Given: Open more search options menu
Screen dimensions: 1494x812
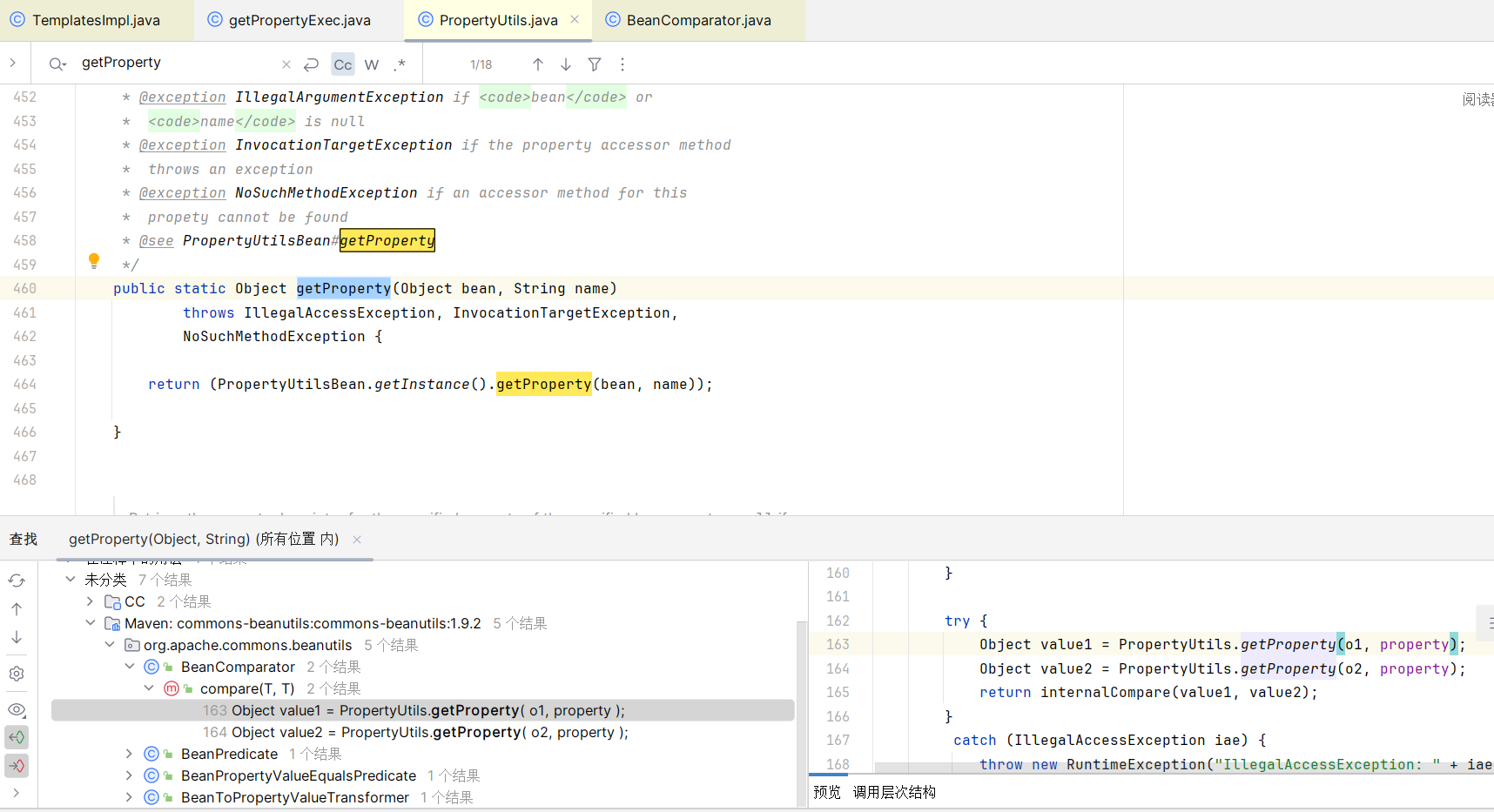Looking at the screenshot, I should click(x=622, y=64).
